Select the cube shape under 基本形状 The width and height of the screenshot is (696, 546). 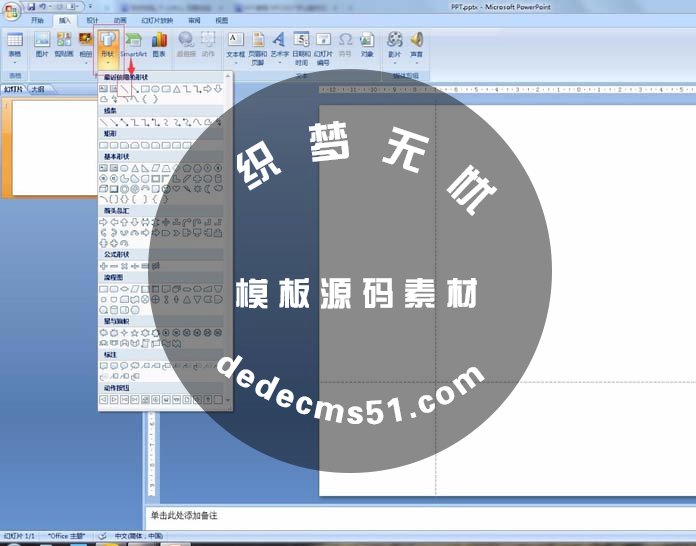(103, 189)
